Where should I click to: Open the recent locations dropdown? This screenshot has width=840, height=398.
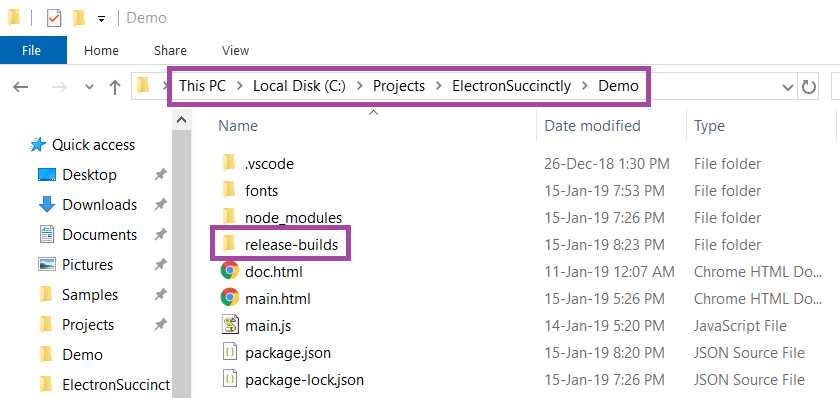coord(89,87)
